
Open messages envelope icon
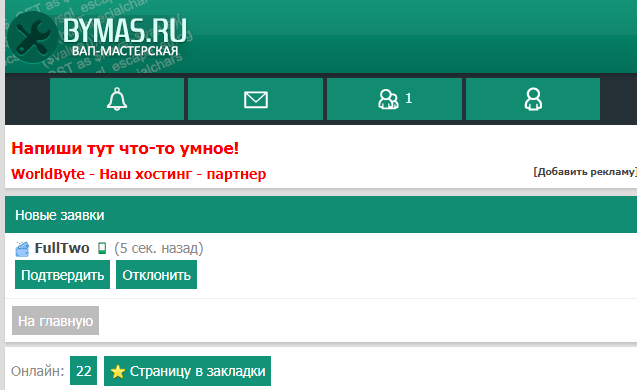coord(256,99)
